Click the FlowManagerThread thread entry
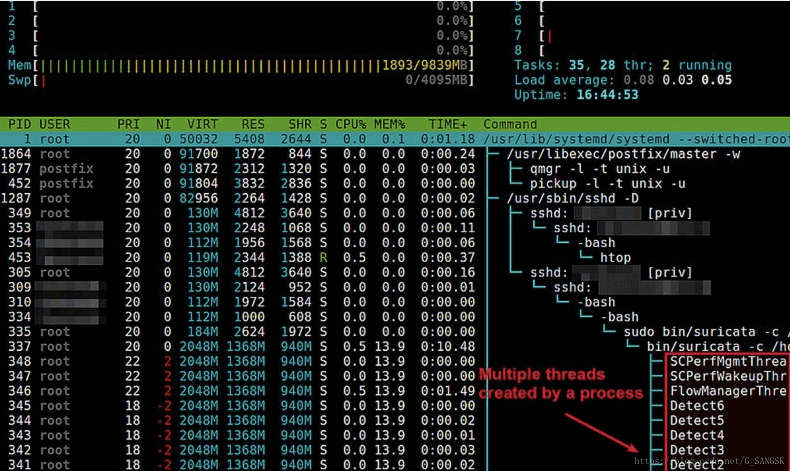Image resolution: width=790 pixels, height=471 pixels. [728, 391]
